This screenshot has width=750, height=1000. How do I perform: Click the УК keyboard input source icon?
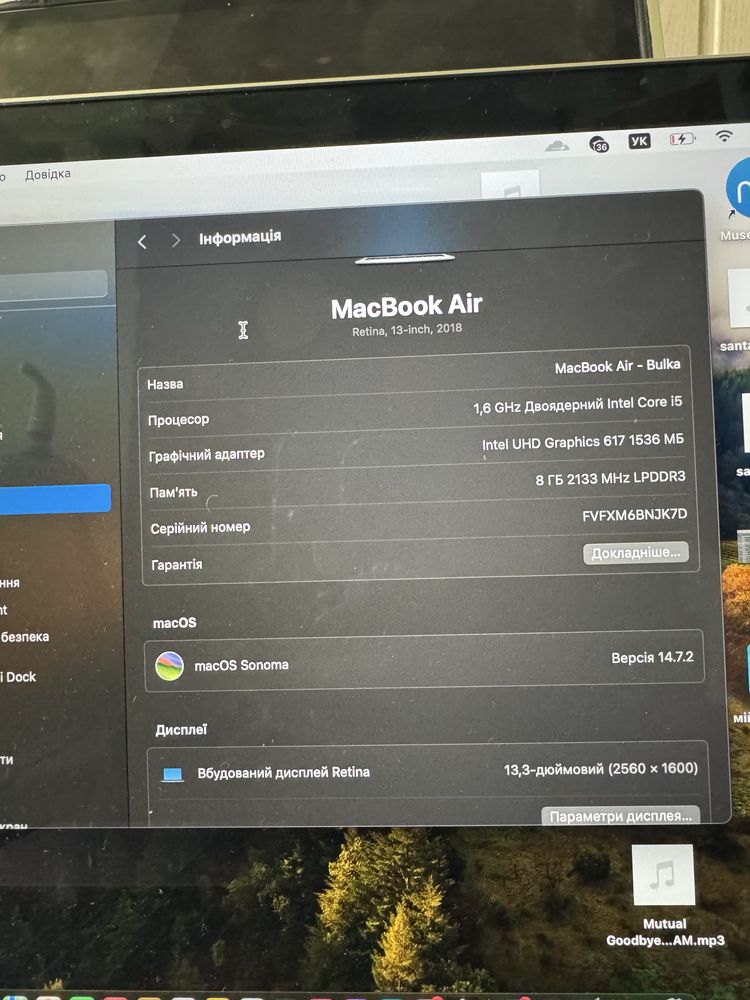(639, 141)
